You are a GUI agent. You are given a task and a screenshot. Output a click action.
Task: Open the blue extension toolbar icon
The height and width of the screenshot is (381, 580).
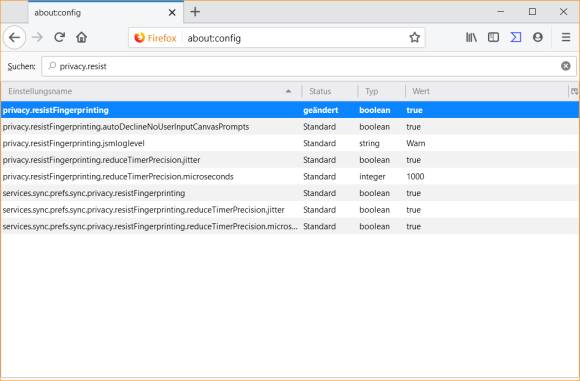pyautogui.click(x=516, y=37)
